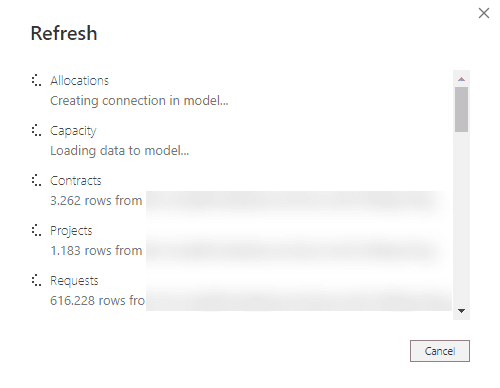Close the Refresh dialog
Viewport: 500px width, 388px height.
coord(484,13)
